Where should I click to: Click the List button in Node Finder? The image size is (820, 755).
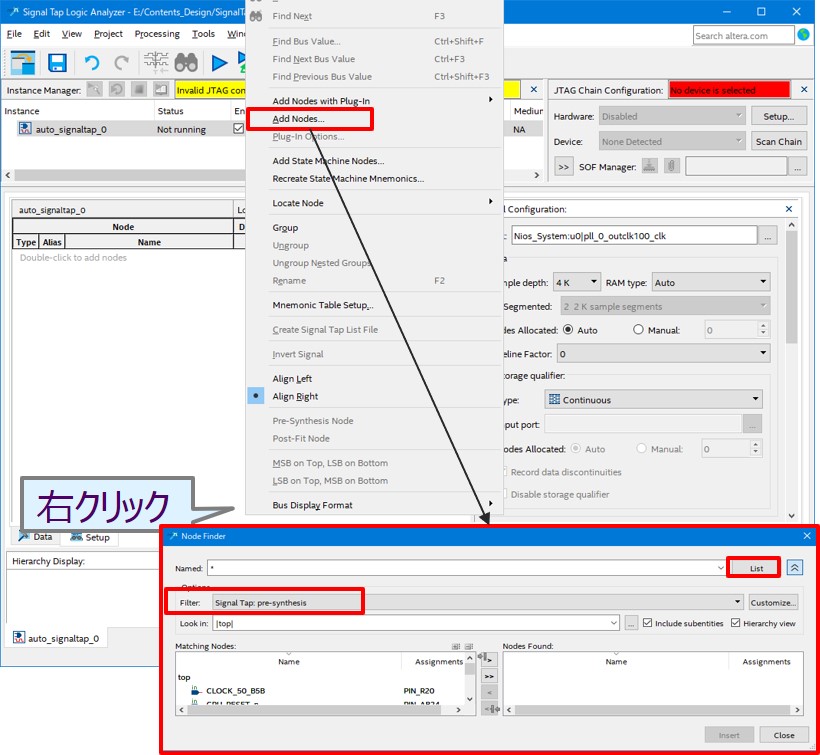(756, 568)
